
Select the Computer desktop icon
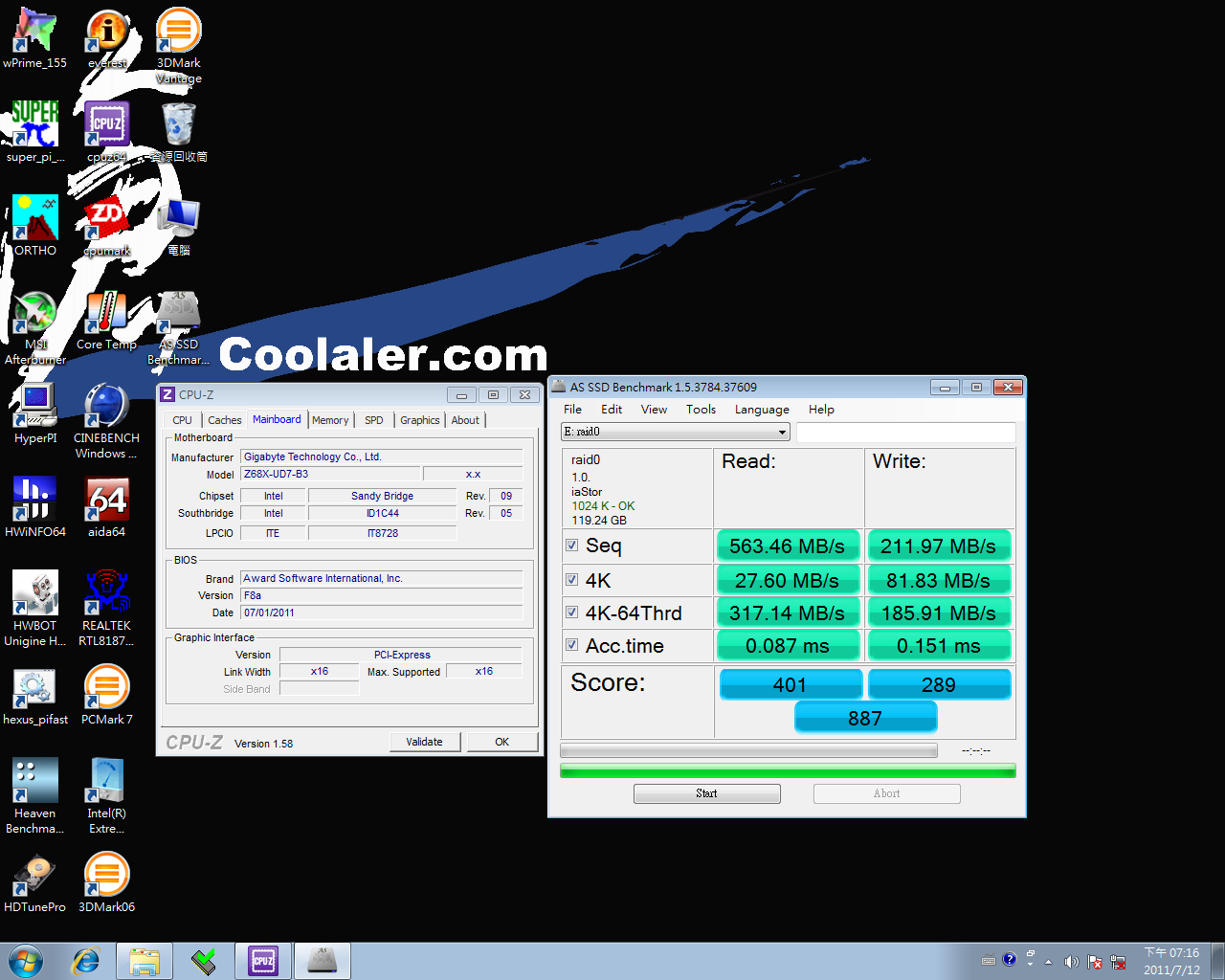179,226
